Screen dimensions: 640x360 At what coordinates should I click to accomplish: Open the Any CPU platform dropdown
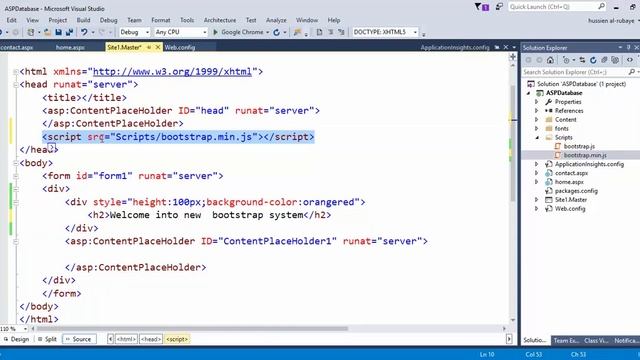[204, 32]
